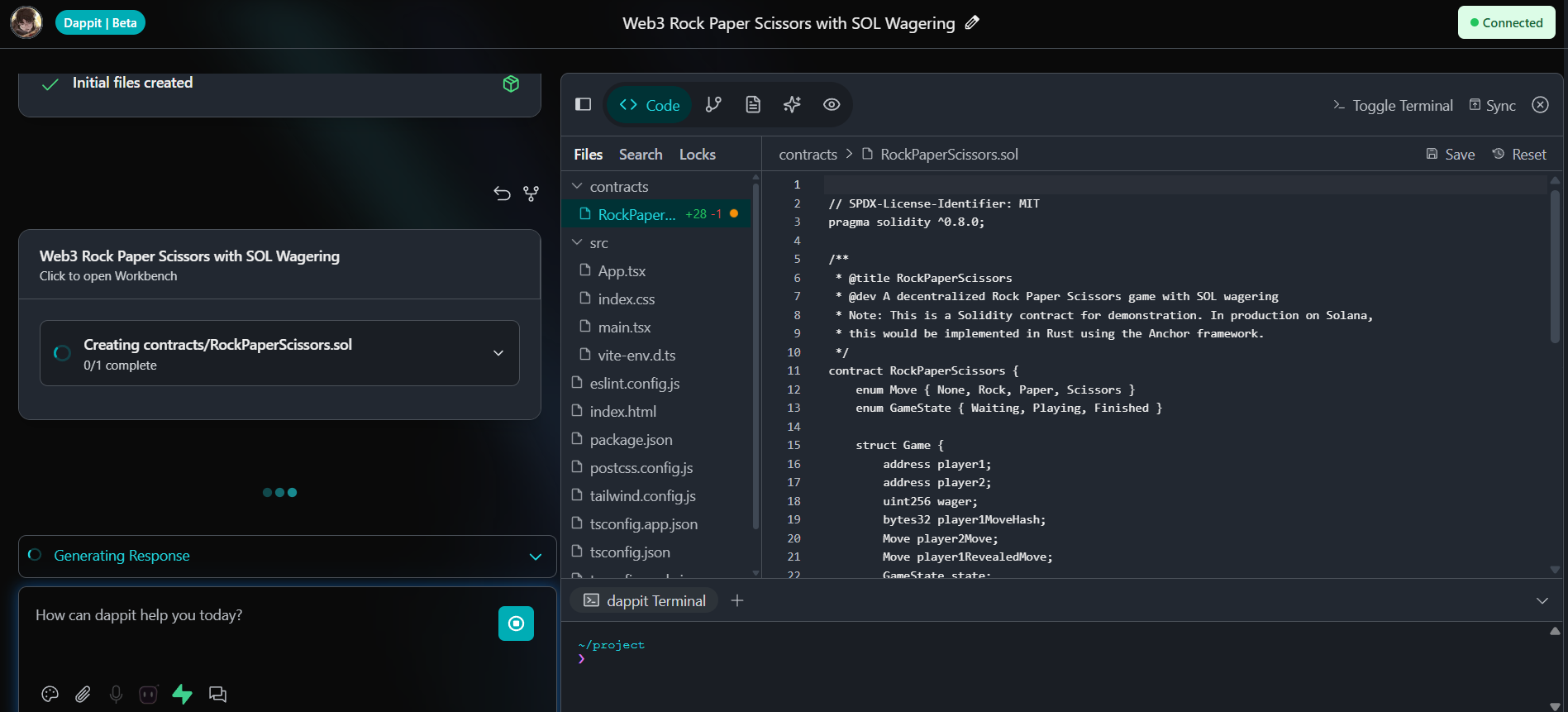Toggle the sidebar panel icon left of Code

tap(583, 104)
